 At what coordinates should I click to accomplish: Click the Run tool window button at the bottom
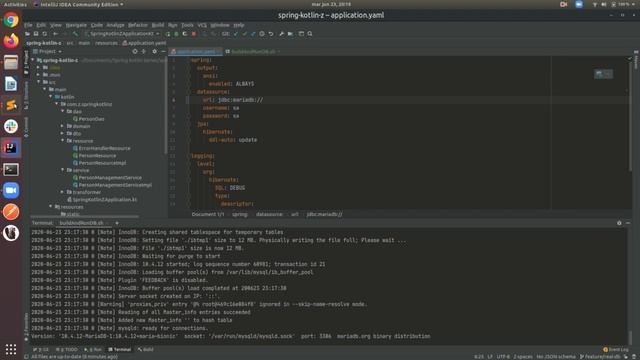pos(93,349)
